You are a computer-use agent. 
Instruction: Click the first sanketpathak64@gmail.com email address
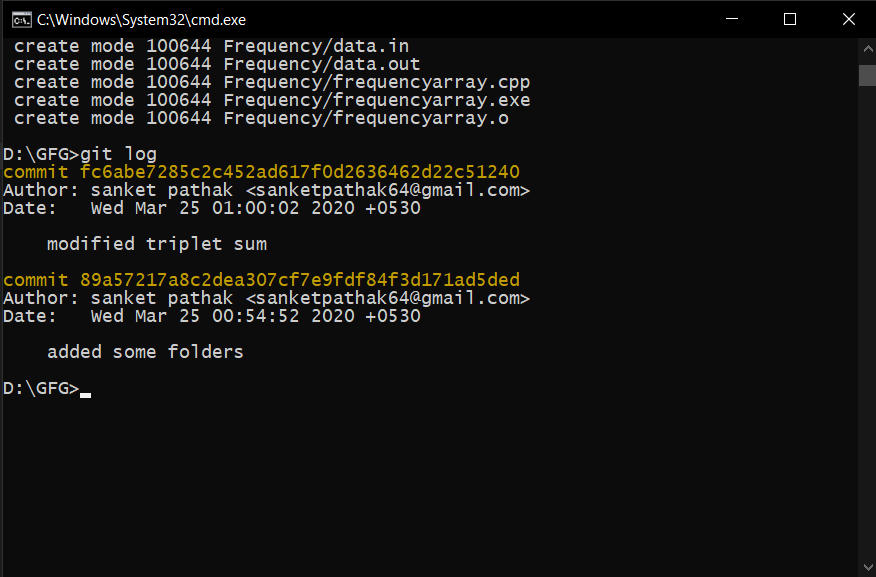[x=387, y=190]
